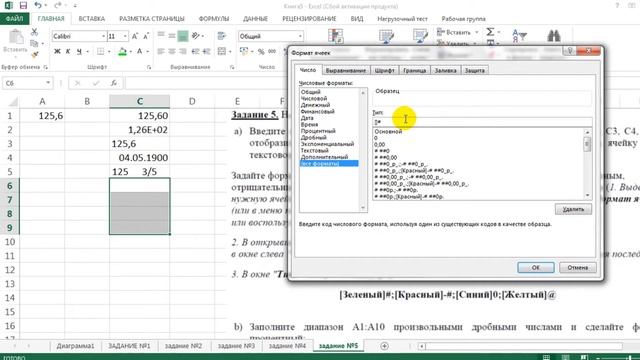
Task: Apply font color letter A
Action: pyautogui.click(x=140, y=51)
